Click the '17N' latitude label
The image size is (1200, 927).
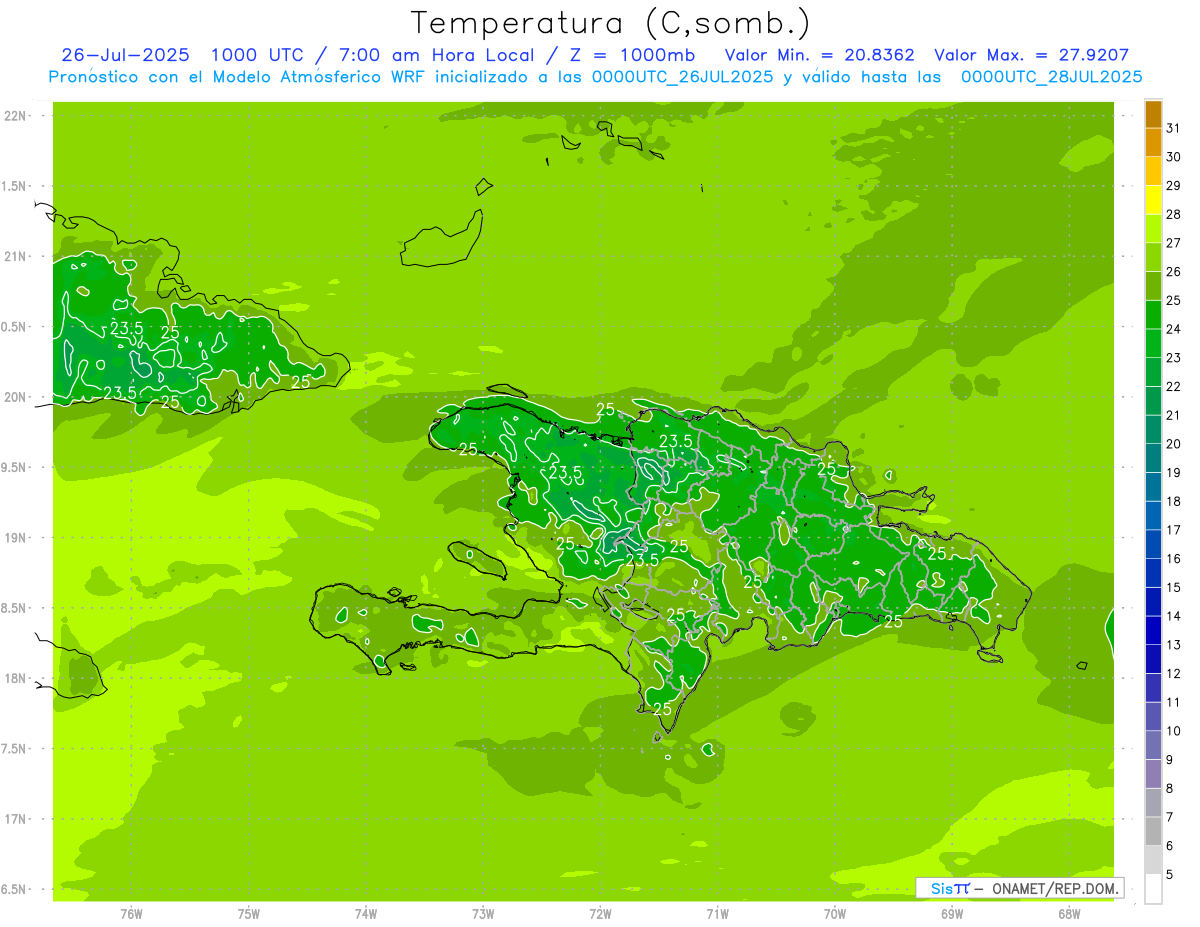tap(16, 819)
